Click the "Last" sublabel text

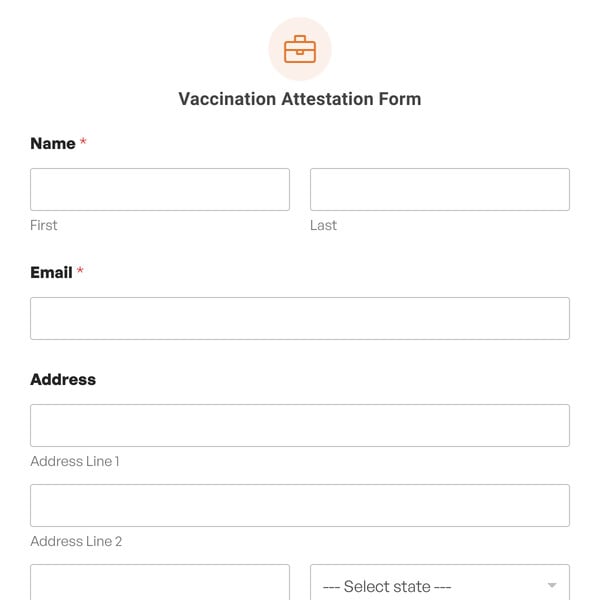(323, 226)
